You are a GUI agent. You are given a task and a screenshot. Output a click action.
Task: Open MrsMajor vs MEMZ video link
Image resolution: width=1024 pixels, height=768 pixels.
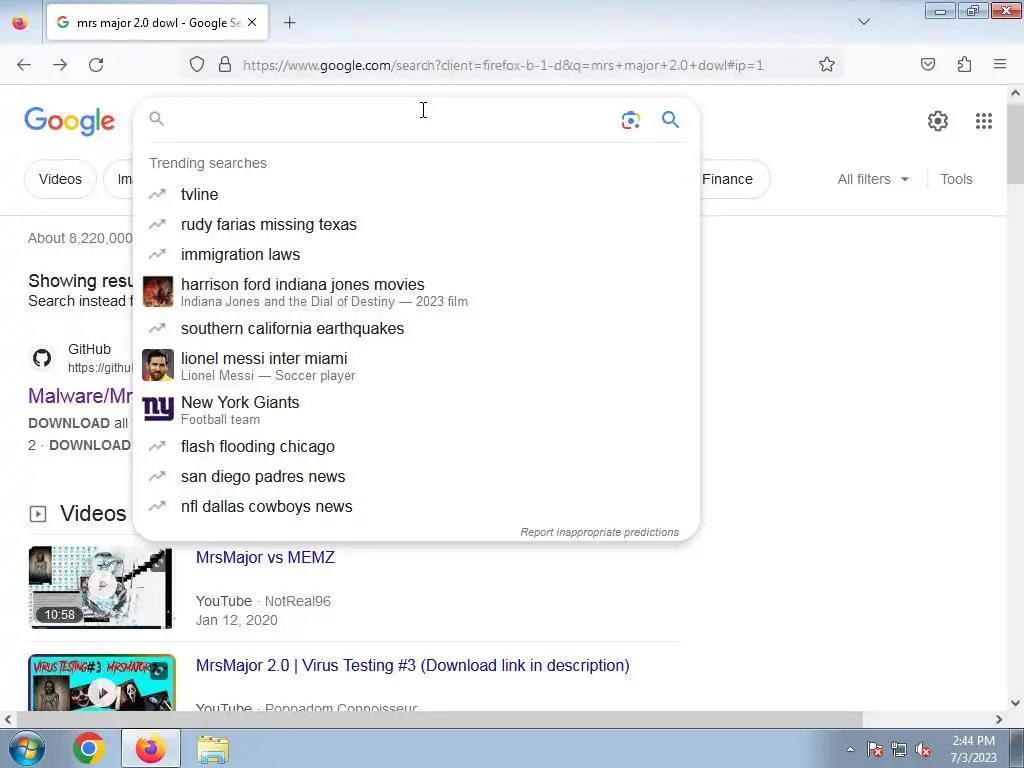pyautogui.click(x=265, y=557)
